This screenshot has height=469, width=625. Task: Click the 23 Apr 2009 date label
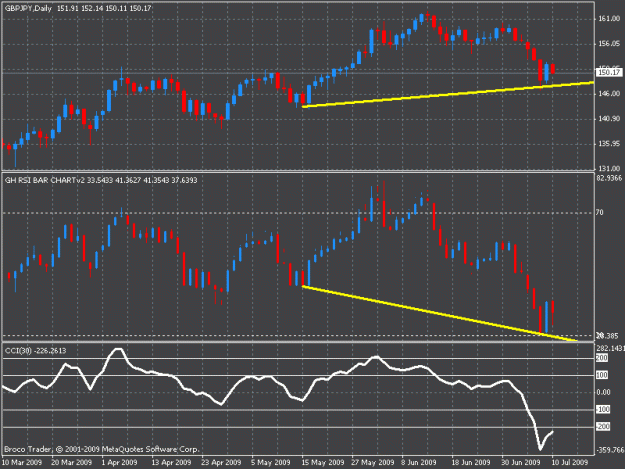click(x=221, y=462)
